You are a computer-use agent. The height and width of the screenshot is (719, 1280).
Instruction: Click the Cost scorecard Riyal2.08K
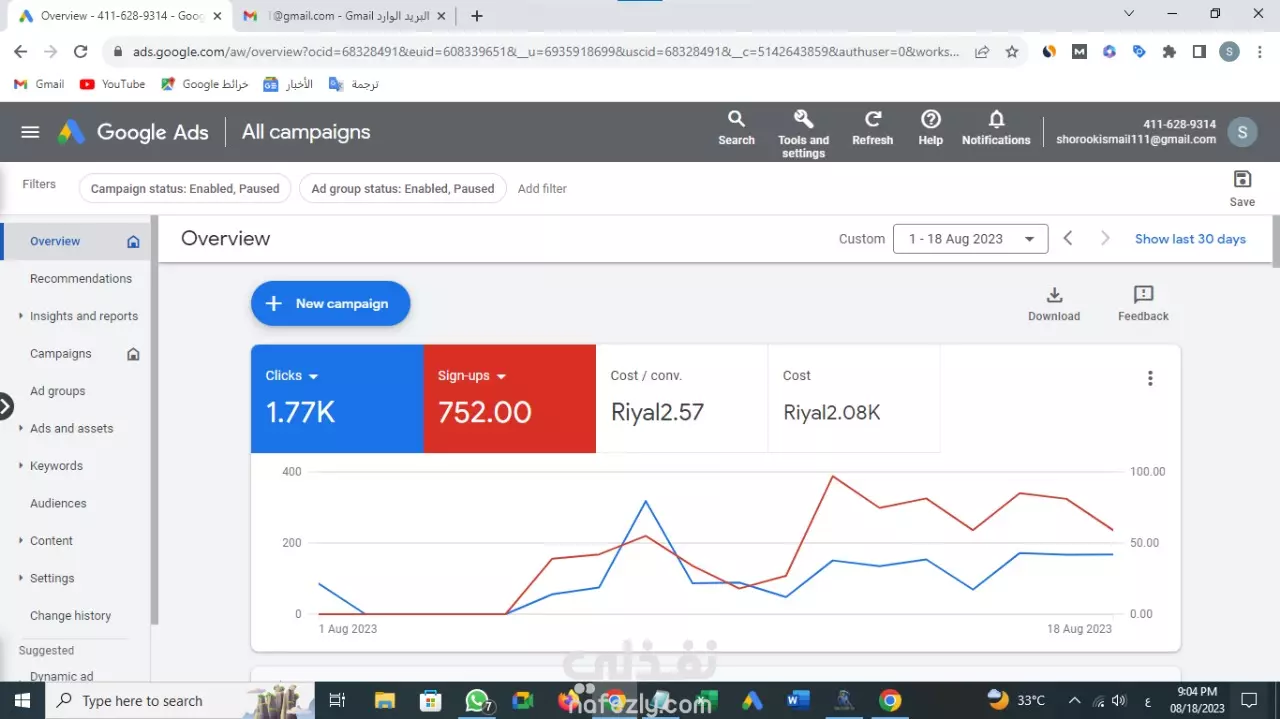click(x=854, y=398)
